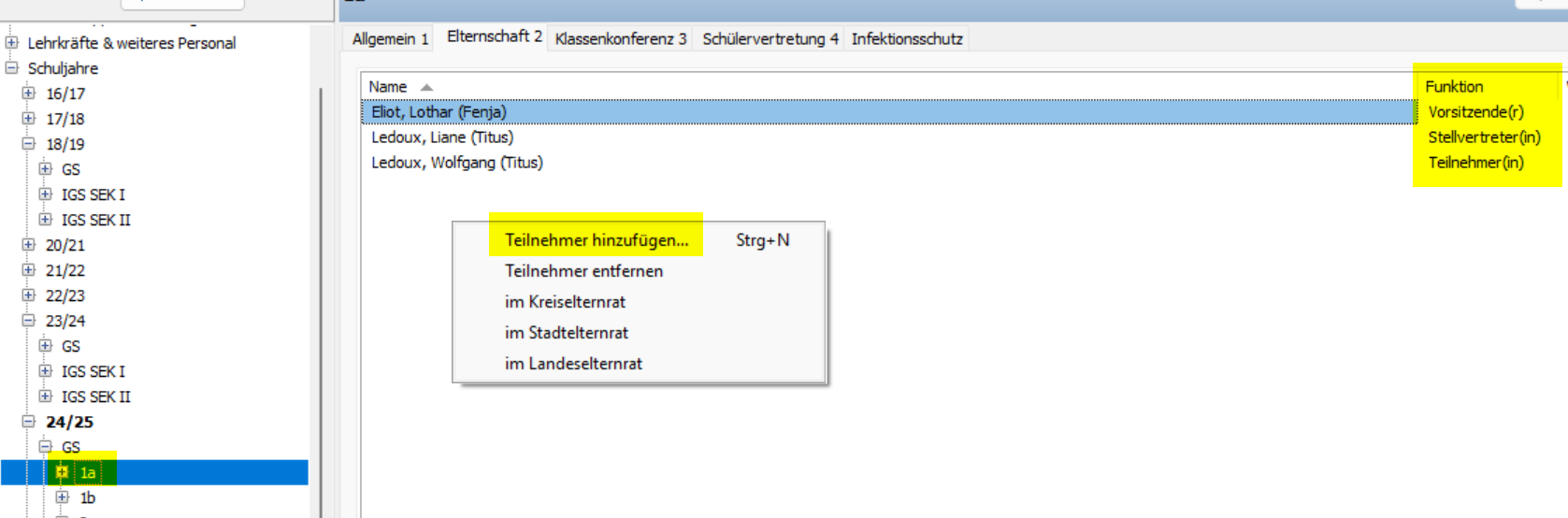
Task: Collapse the 24/25 school year node
Action: (x=29, y=422)
